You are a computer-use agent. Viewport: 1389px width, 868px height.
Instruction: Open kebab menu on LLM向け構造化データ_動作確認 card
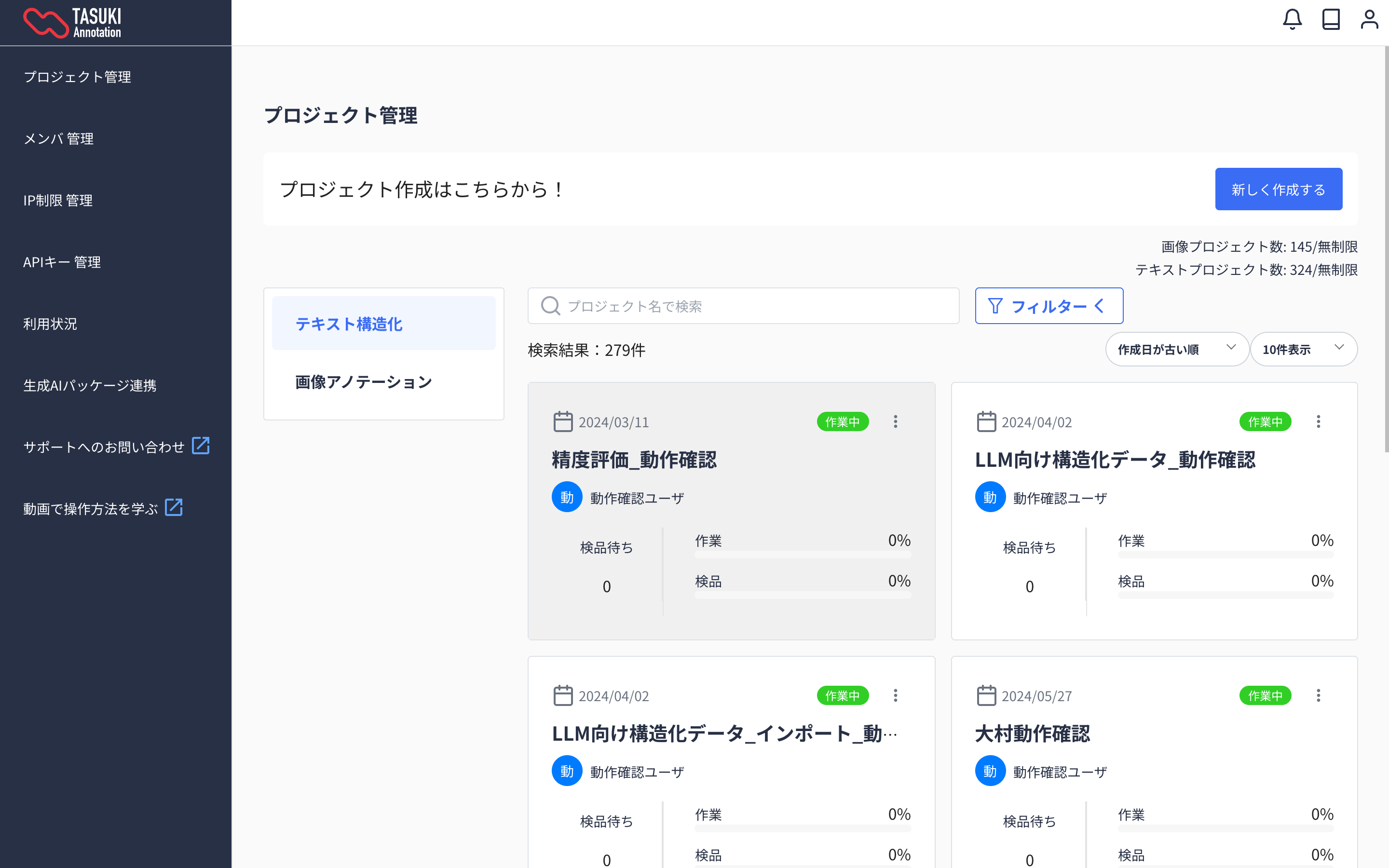click(x=1319, y=422)
